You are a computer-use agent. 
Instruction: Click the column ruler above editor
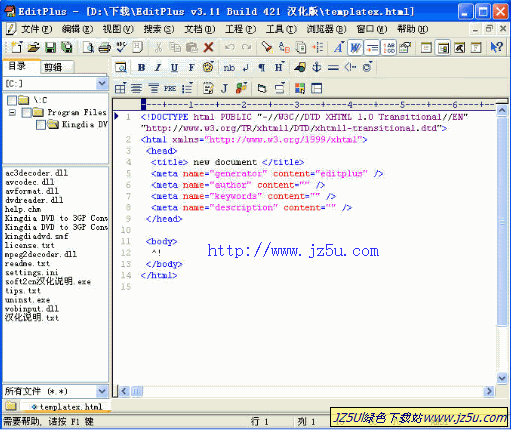click(304, 105)
